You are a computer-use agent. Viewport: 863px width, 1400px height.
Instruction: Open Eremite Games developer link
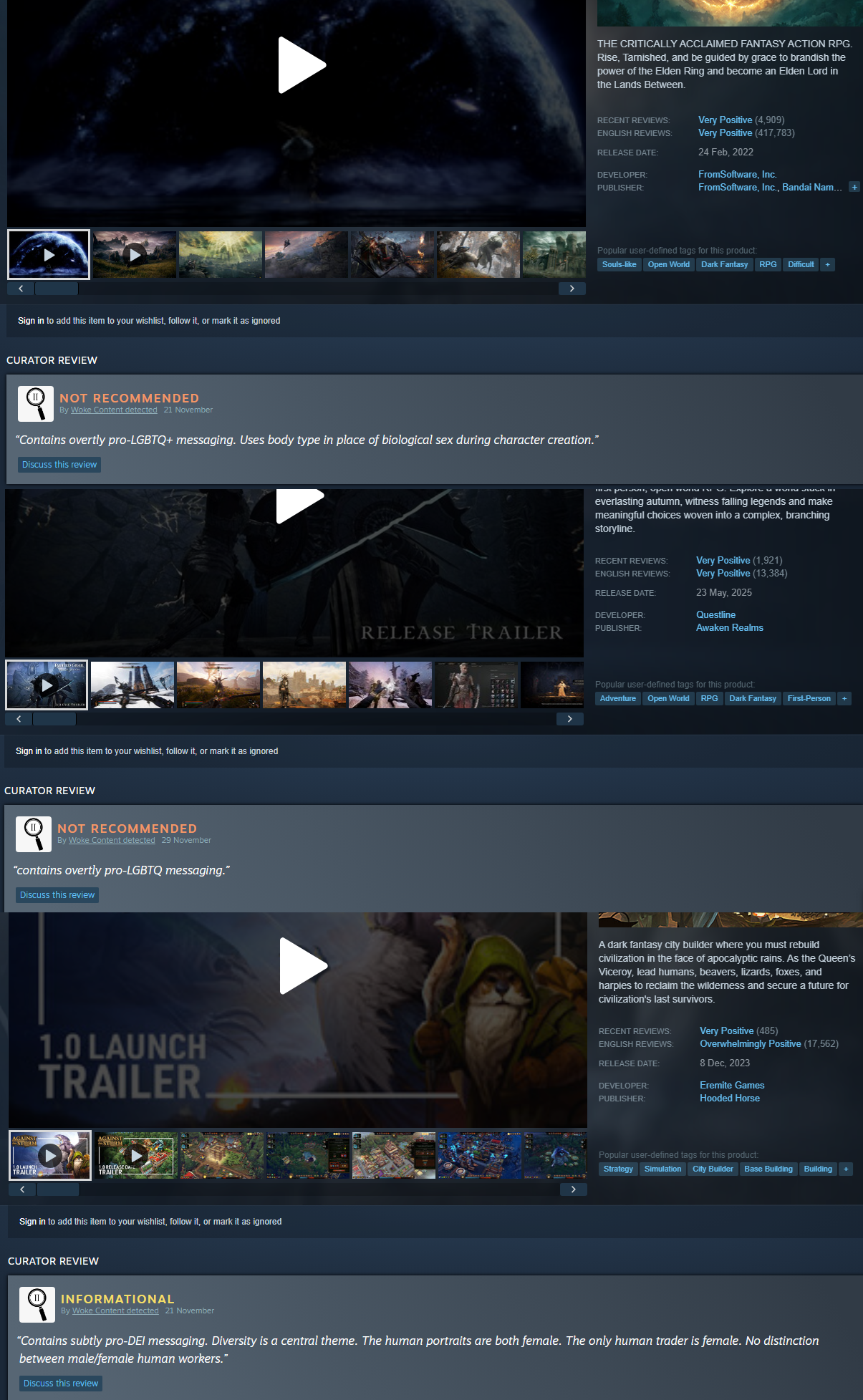[732, 1085]
